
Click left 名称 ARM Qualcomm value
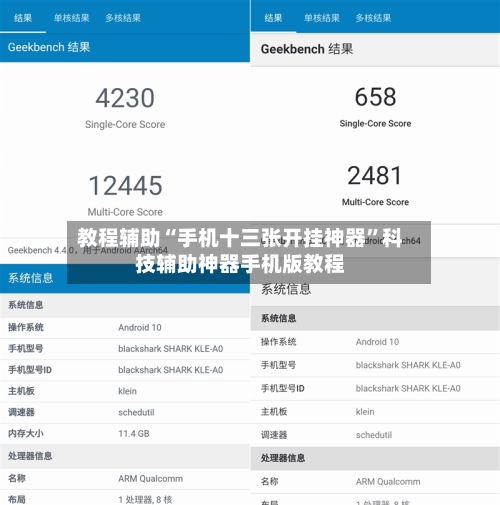coord(150,479)
